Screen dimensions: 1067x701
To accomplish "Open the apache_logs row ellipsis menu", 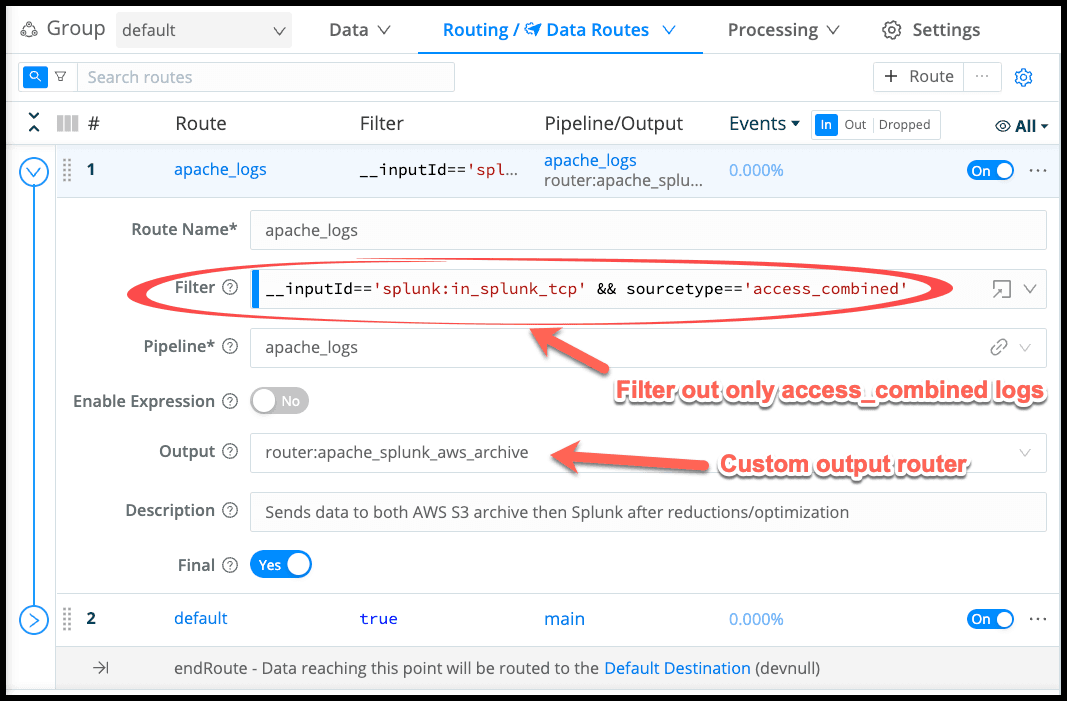I will coord(1038,170).
